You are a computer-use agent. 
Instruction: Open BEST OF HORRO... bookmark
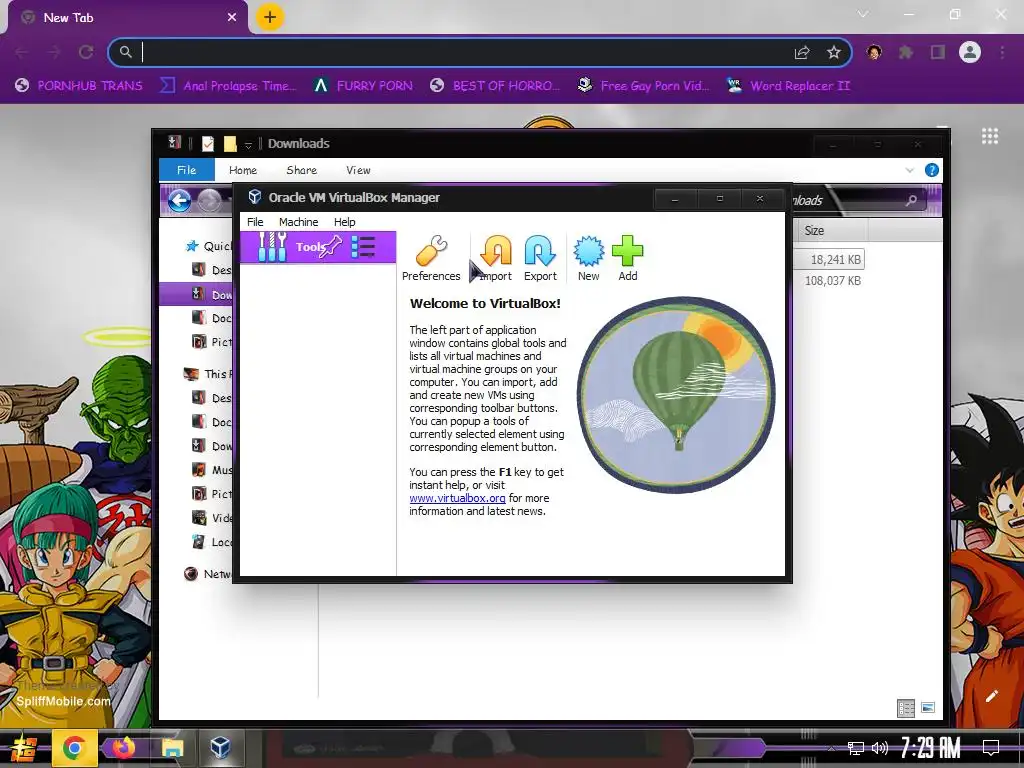(495, 86)
